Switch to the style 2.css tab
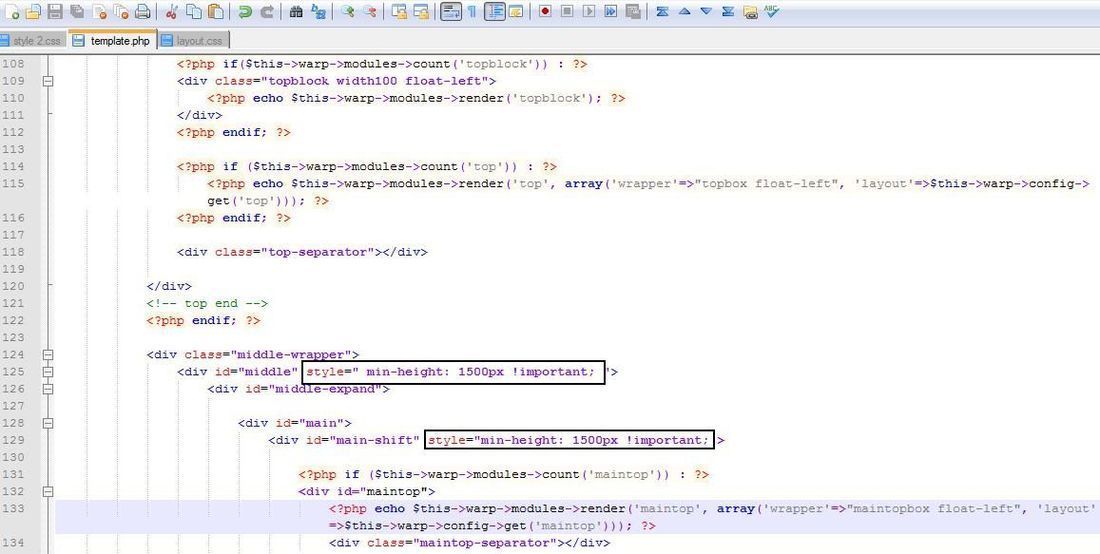The height and width of the screenshot is (554, 1100). pyautogui.click(x=32, y=41)
